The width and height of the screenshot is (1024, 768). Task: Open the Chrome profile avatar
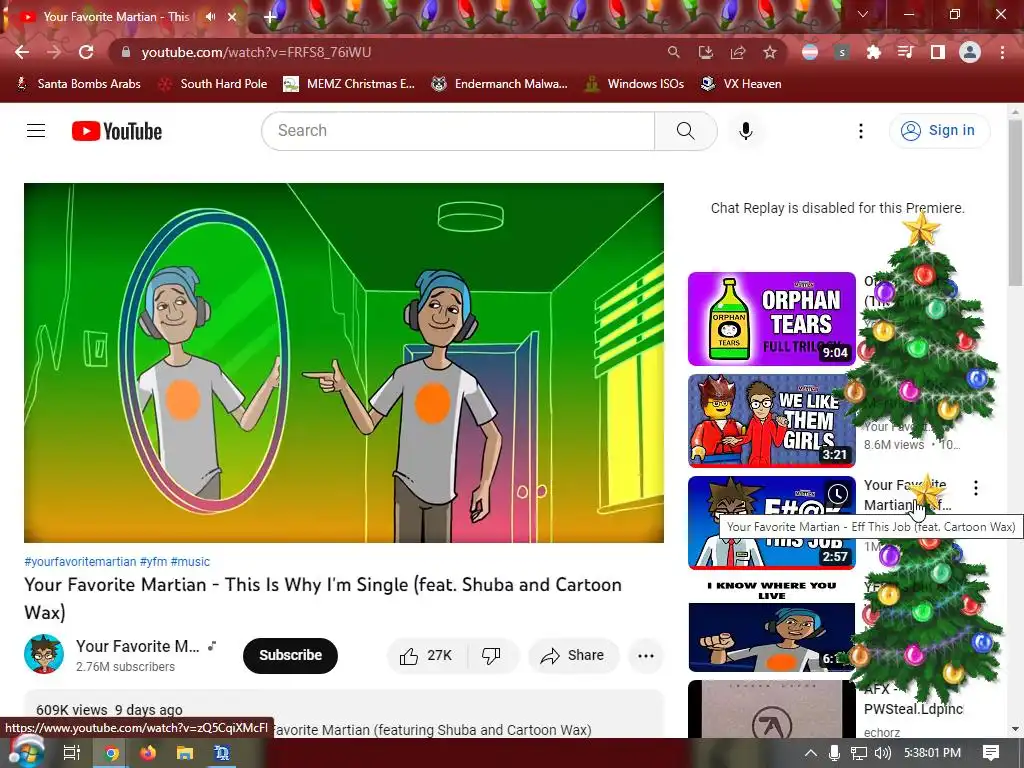click(970, 52)
